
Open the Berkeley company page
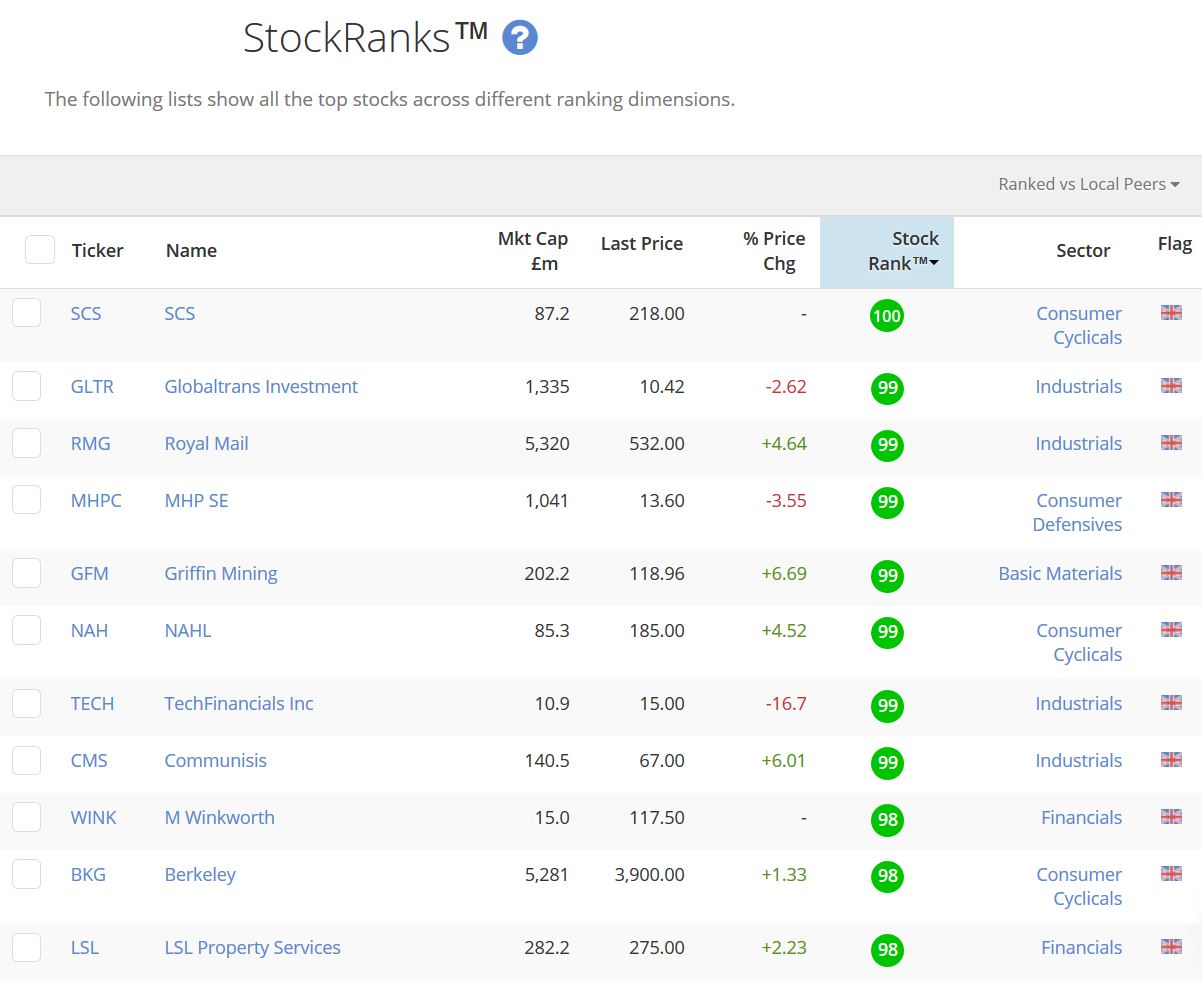pos(200,874)
